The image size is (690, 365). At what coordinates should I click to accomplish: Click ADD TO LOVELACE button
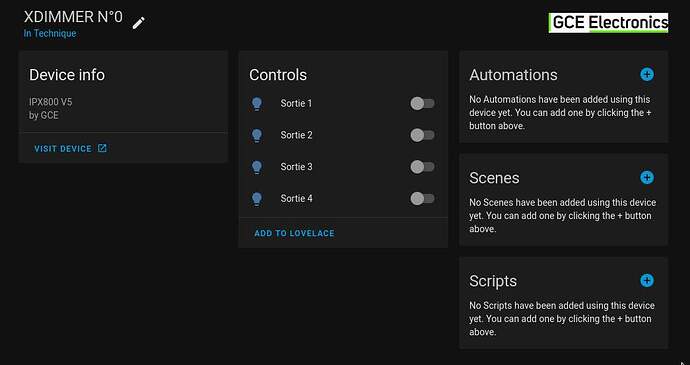click(294, 233)
